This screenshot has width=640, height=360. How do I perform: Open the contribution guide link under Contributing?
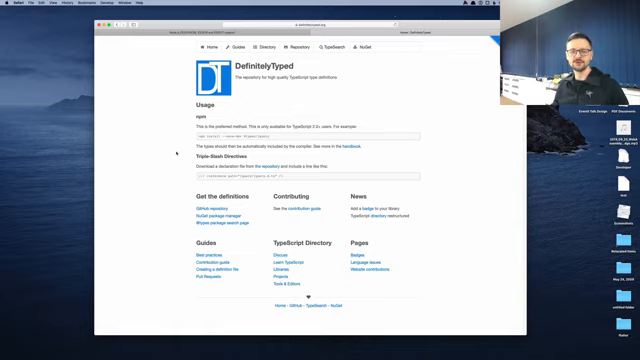pos(304,209)
